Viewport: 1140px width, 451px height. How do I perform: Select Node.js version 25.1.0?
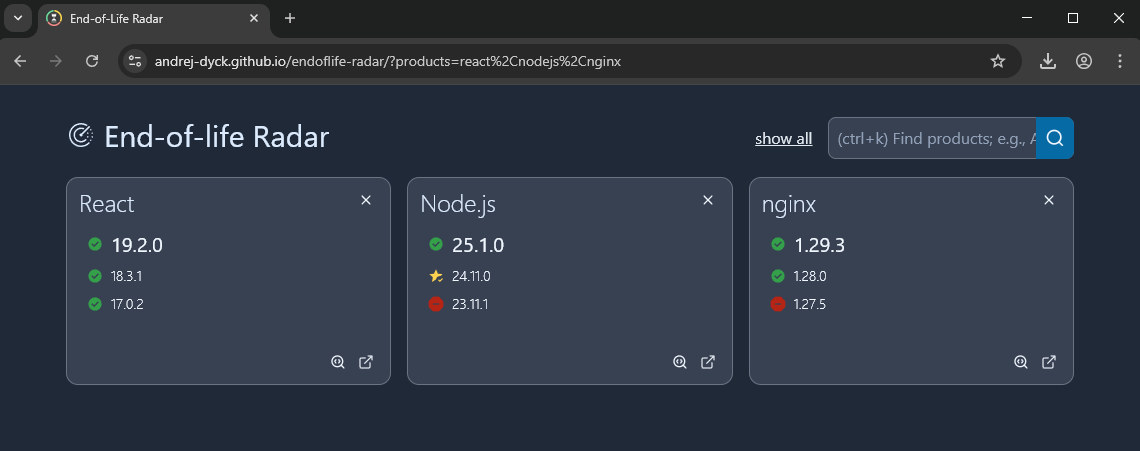(x=478, y=245)
